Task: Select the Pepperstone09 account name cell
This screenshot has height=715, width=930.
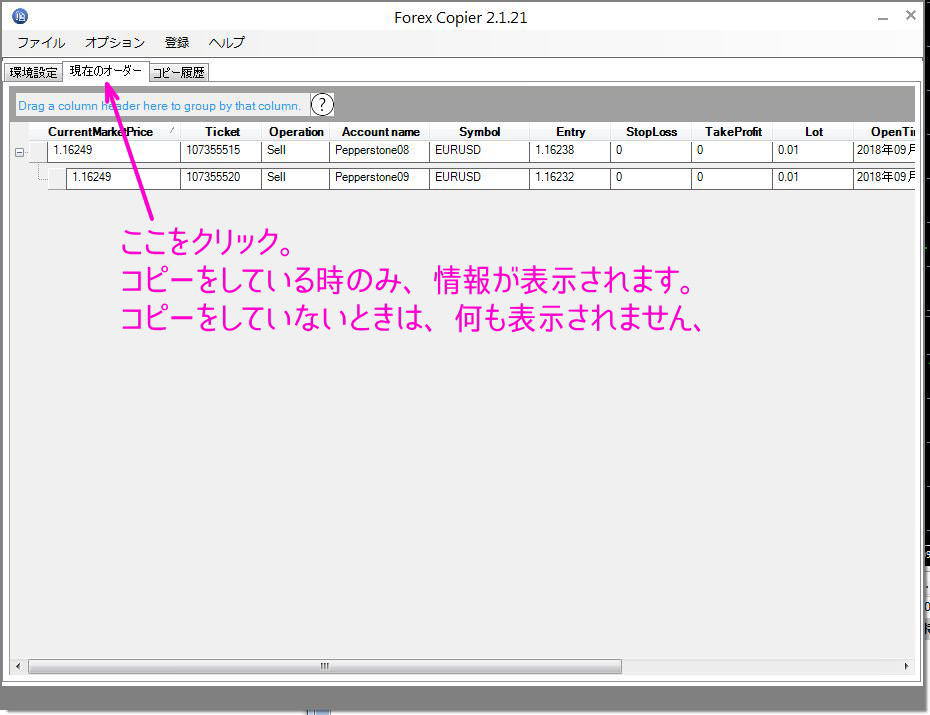Action: [378, 177]
